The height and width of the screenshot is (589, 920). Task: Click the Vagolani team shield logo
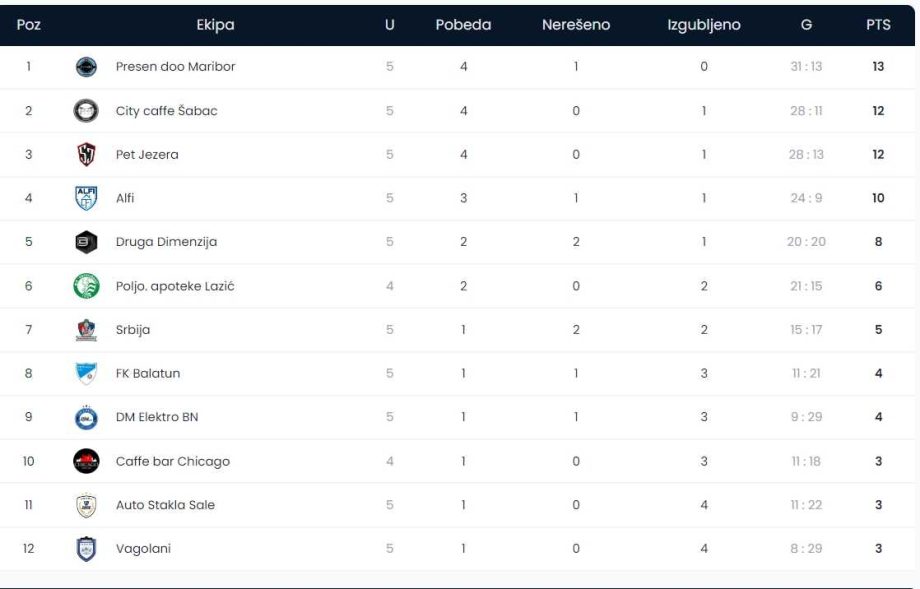[86, 548]
